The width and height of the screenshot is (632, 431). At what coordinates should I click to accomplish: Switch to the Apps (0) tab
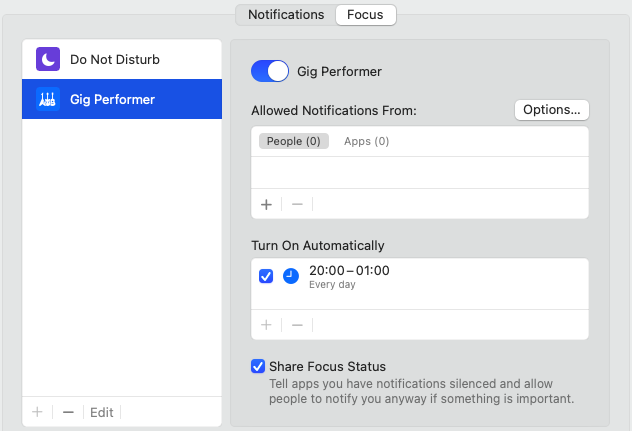366,141
